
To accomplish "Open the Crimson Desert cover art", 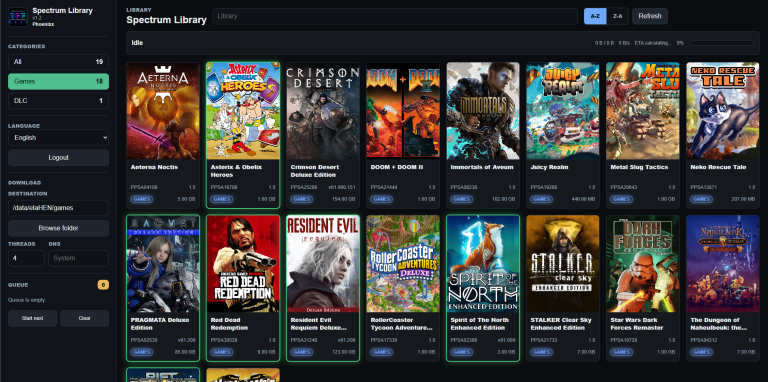I will click(x=323, y=111).
